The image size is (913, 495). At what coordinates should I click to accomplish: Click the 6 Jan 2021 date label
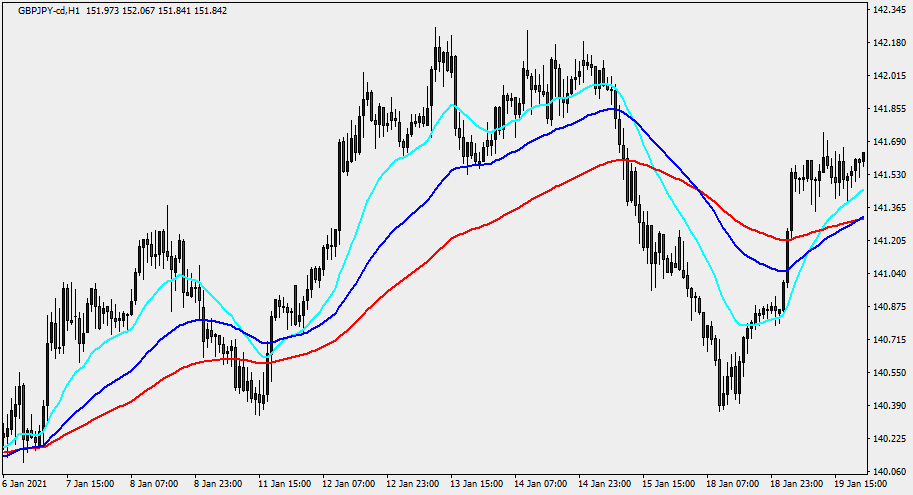point(26,483)
